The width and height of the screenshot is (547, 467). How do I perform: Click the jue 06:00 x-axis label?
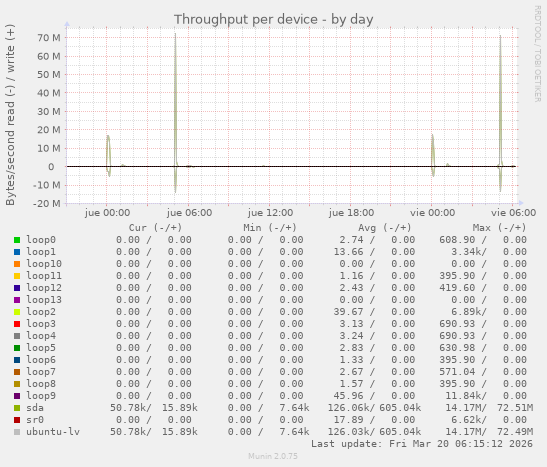[189, 213]
